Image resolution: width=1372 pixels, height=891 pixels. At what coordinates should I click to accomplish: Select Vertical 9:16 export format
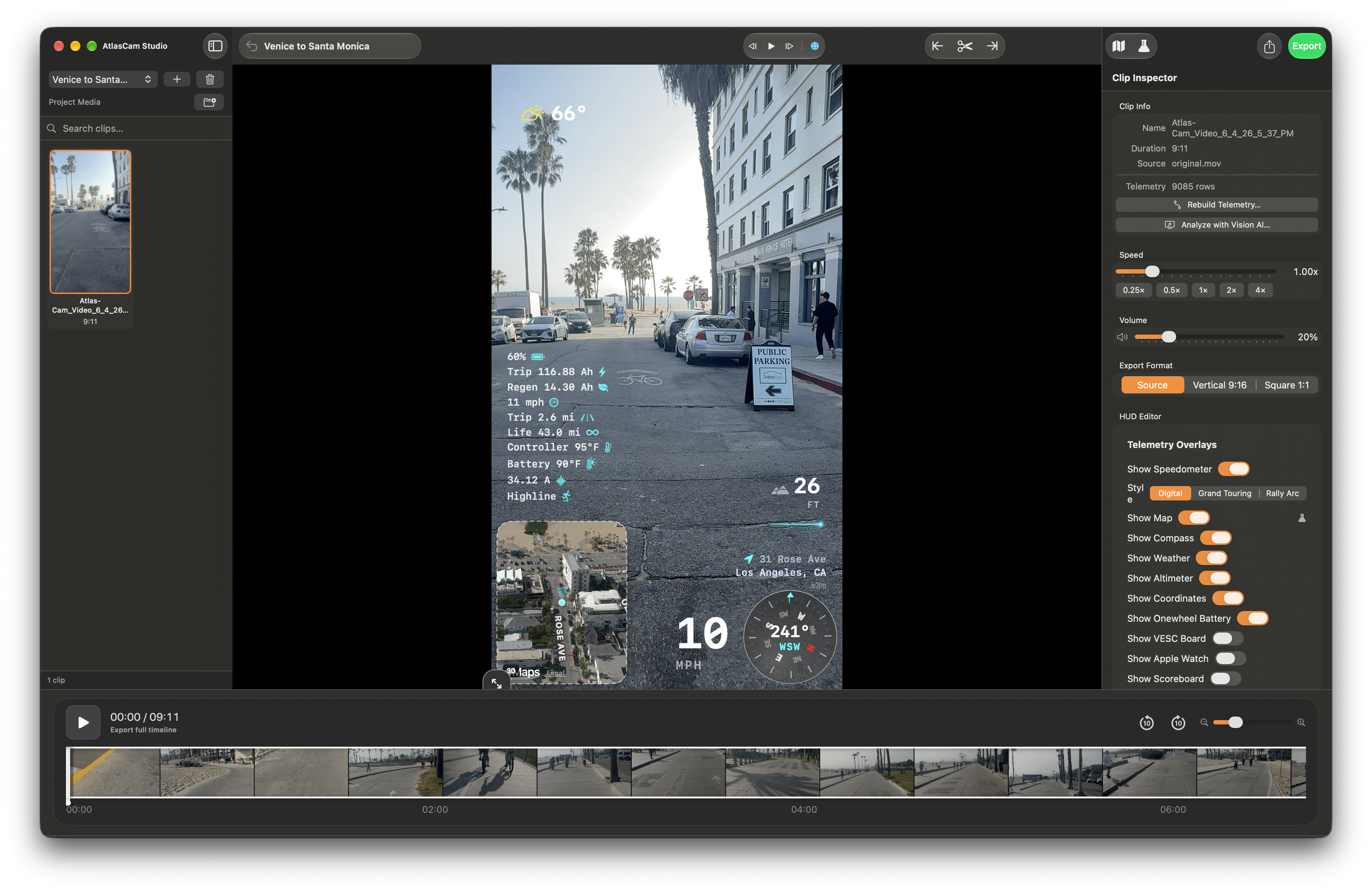coord(1219,385)
